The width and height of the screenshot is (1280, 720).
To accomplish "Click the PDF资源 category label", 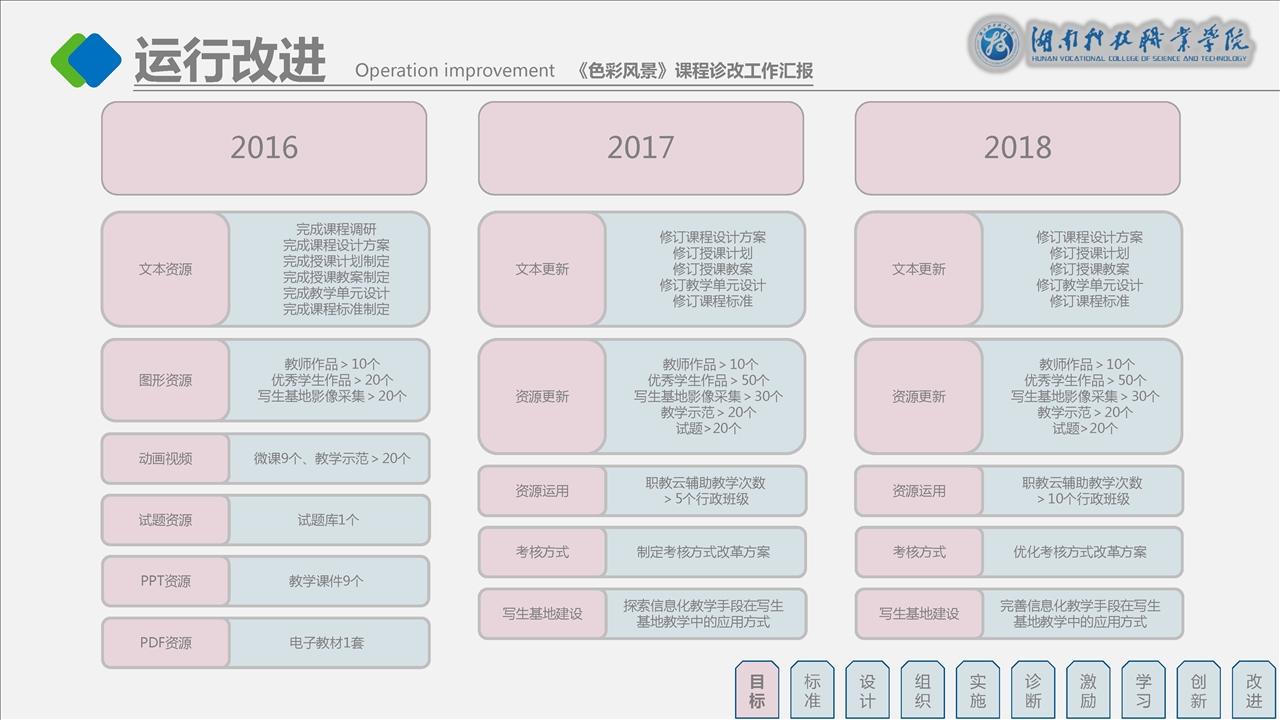I will [166, 643].
